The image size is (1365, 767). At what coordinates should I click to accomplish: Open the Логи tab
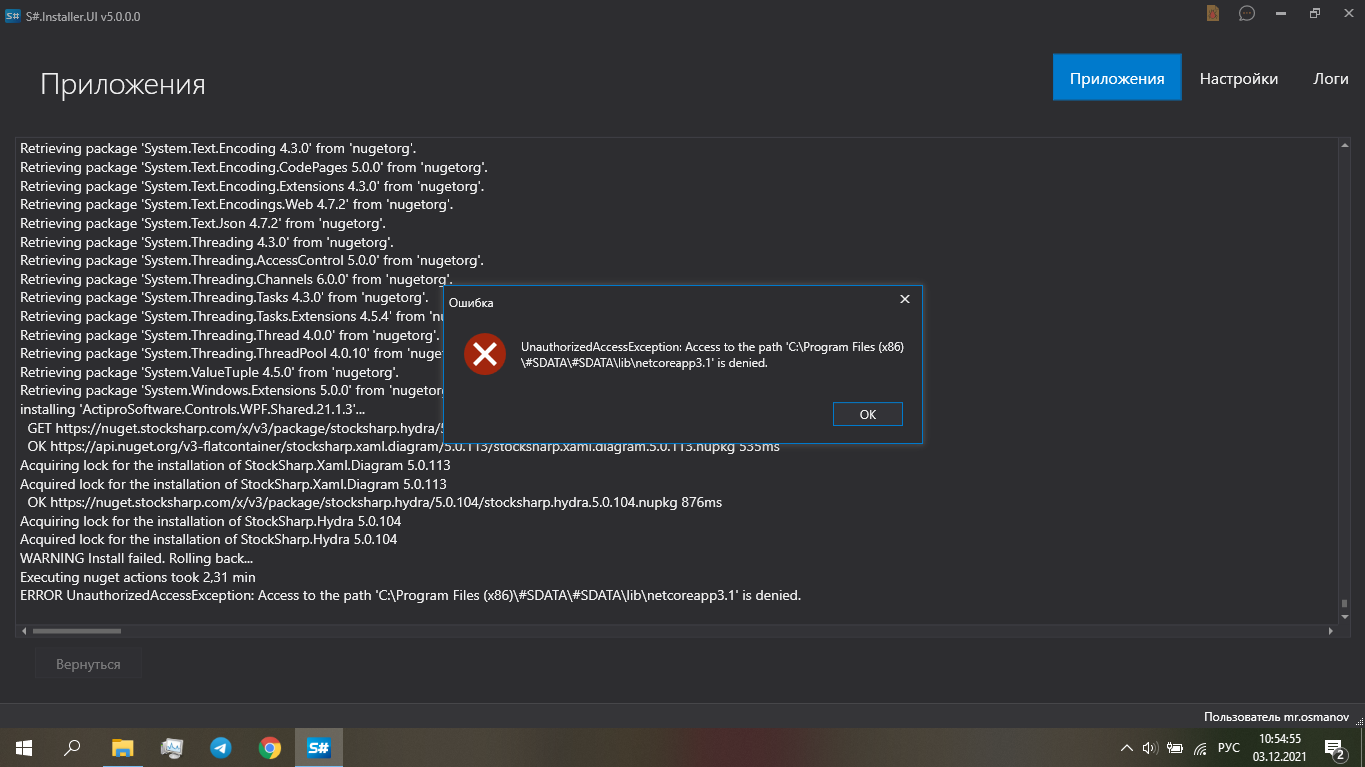tap(1331, 79)
